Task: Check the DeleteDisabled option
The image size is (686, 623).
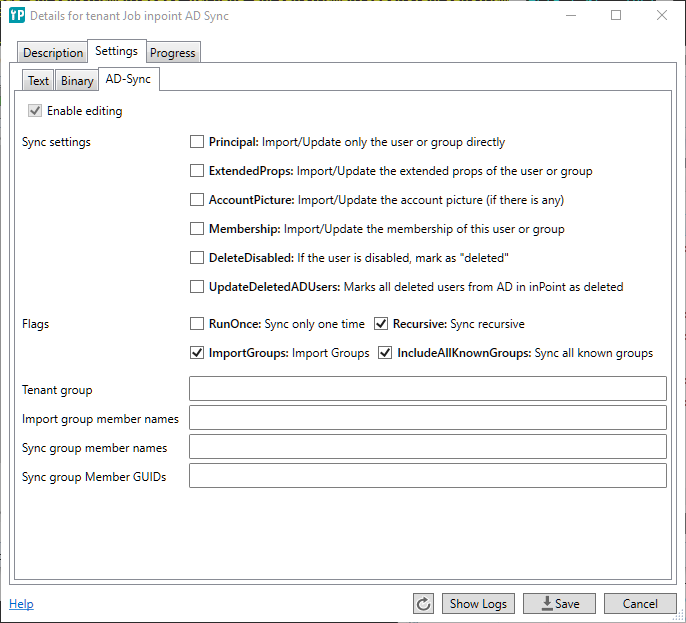Action: pos(197,258)
